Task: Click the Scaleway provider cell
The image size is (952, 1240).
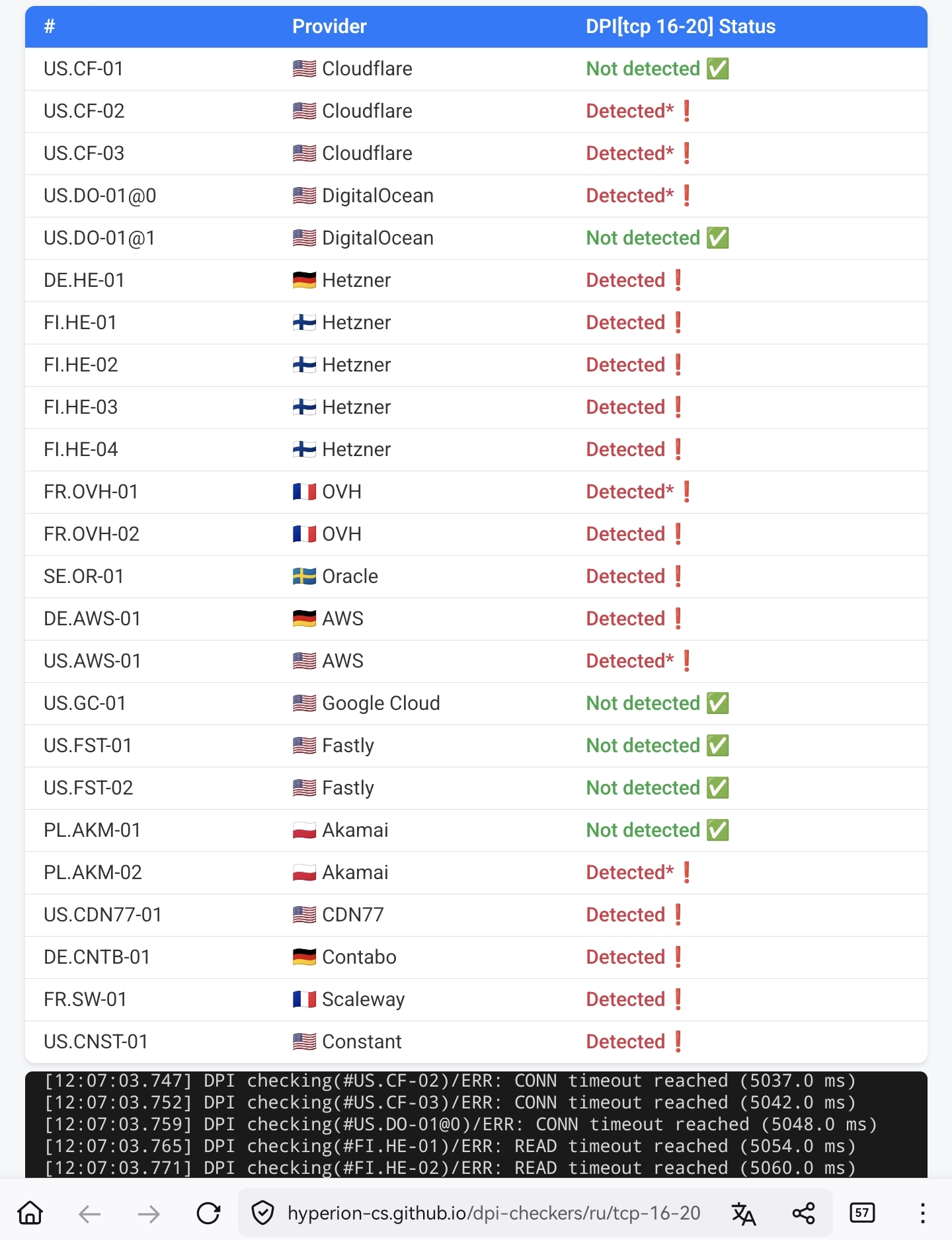Action: coord(363,999)
